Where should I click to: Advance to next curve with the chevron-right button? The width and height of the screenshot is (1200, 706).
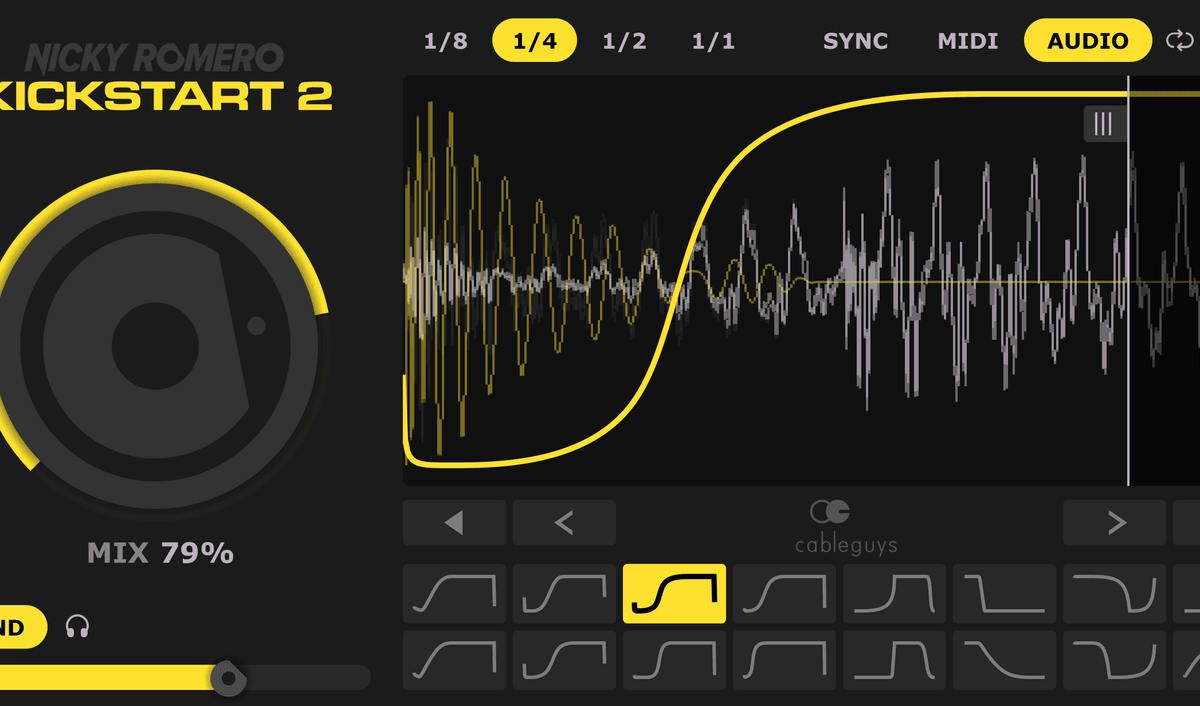[1114, 522]
